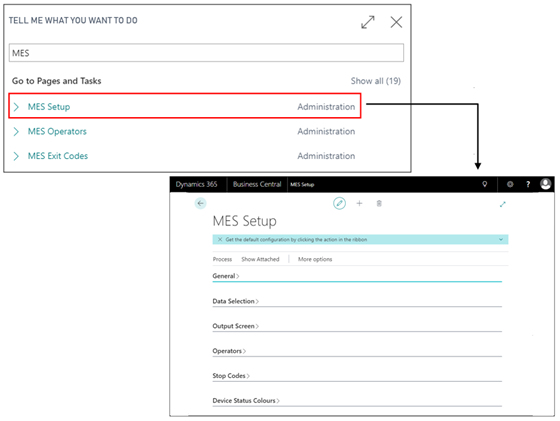
Task: Expand the search dialog with diagonal arrows
Action: (368, 22)
